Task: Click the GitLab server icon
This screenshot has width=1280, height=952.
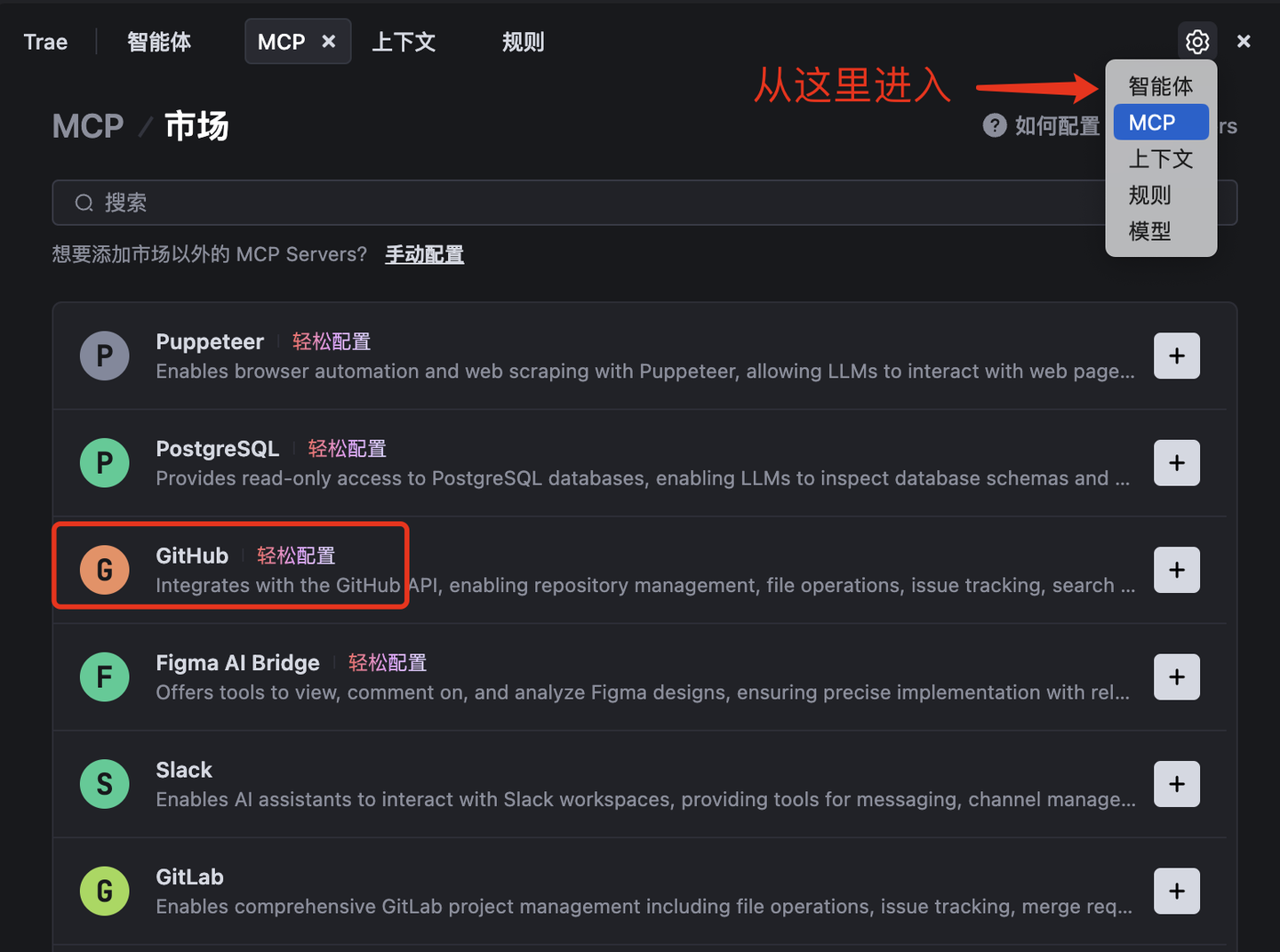Action: point(104,891)
